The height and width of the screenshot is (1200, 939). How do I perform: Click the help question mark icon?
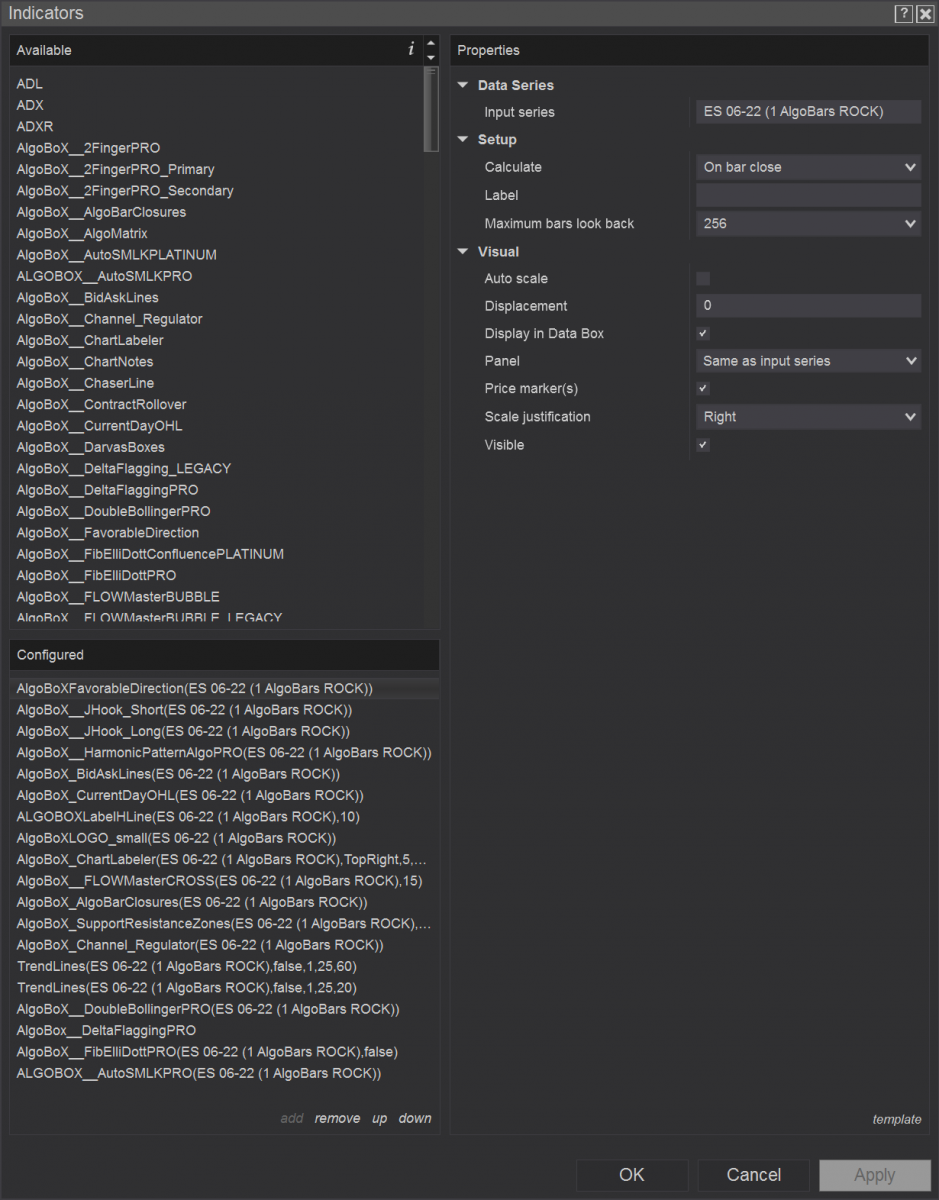(x=903, y=13)
